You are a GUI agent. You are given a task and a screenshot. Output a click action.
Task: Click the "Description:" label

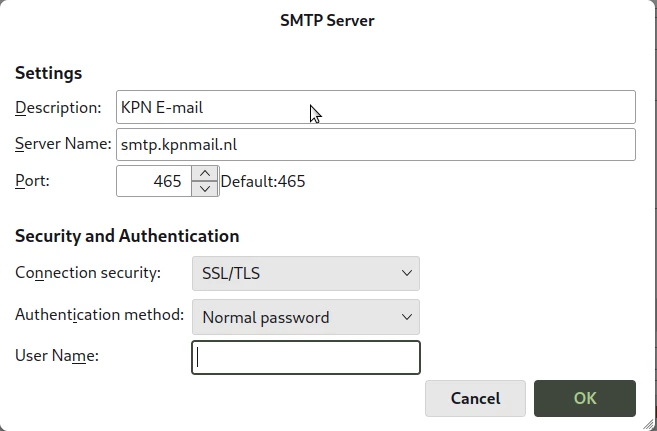58,107
